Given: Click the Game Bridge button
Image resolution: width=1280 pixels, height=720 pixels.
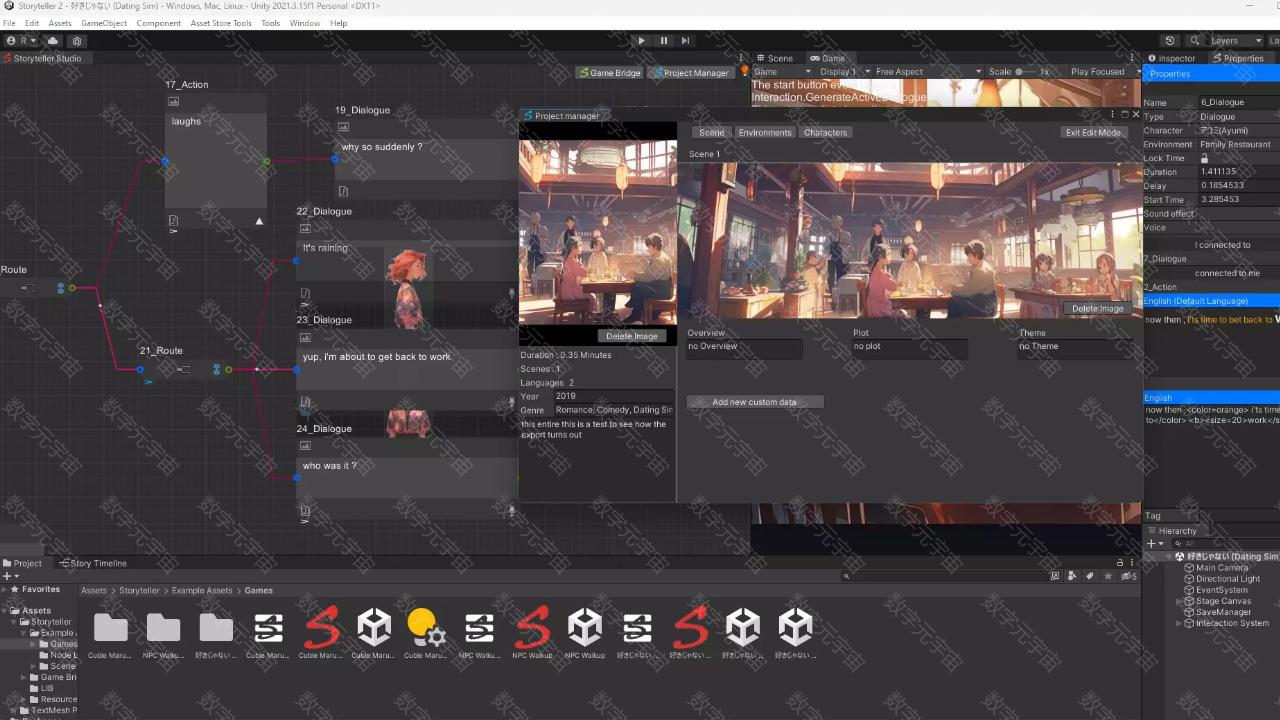Looking at the screenshot, I should click(x=610, y=72).
